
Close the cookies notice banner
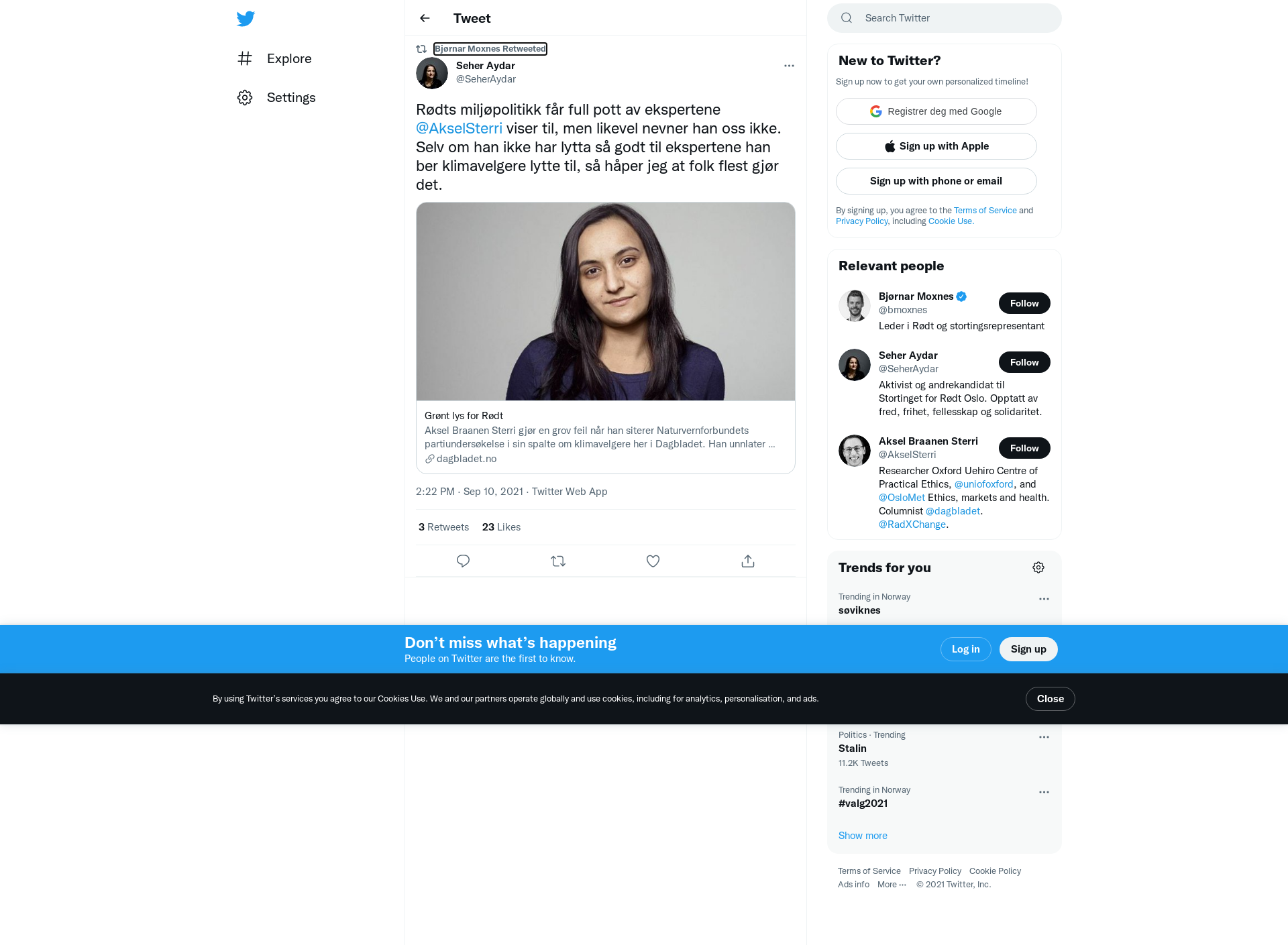1051,699
